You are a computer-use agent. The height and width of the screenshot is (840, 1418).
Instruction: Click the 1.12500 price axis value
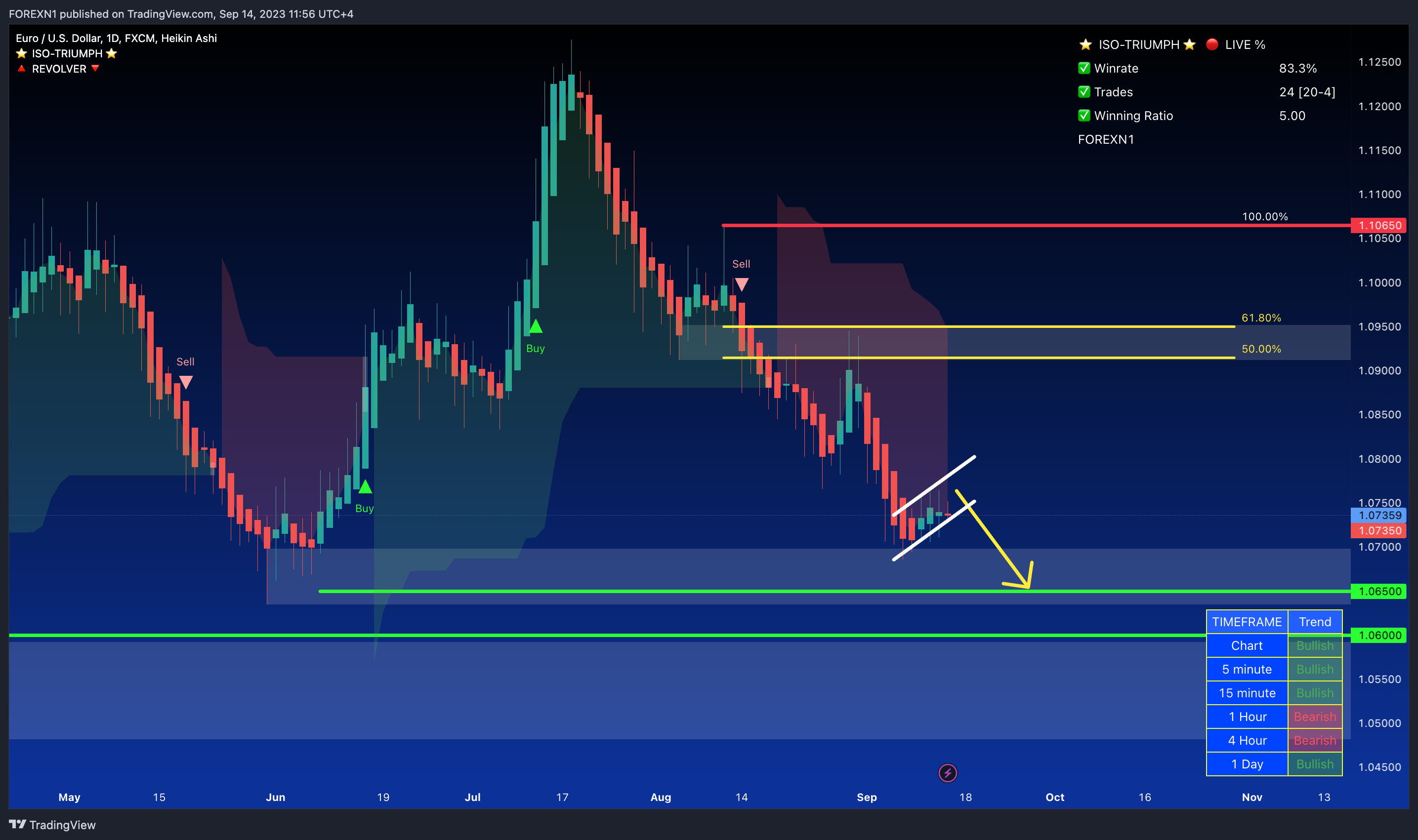point(1379,62)
